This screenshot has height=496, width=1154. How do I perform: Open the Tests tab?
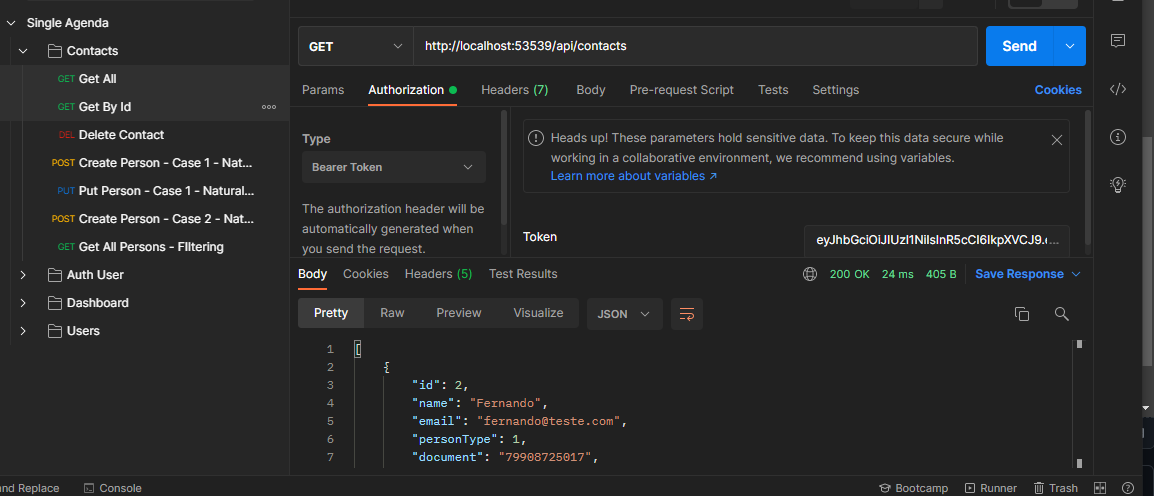(773, 90)
